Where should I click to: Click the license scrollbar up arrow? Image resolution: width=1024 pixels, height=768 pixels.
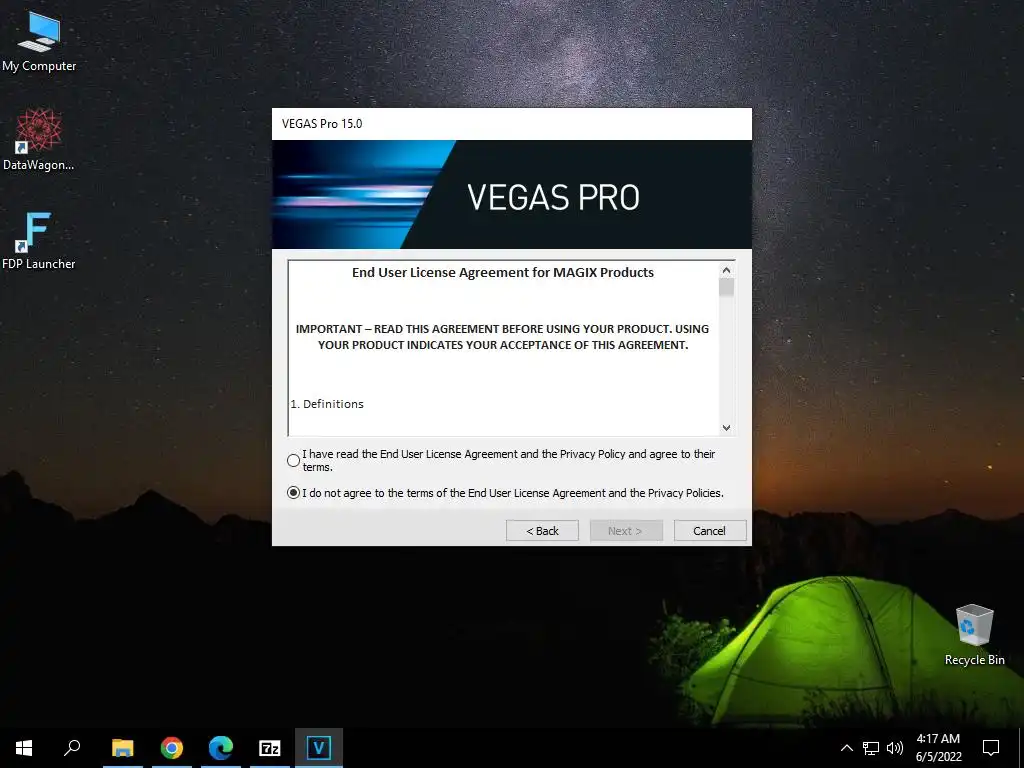point(726,270)
